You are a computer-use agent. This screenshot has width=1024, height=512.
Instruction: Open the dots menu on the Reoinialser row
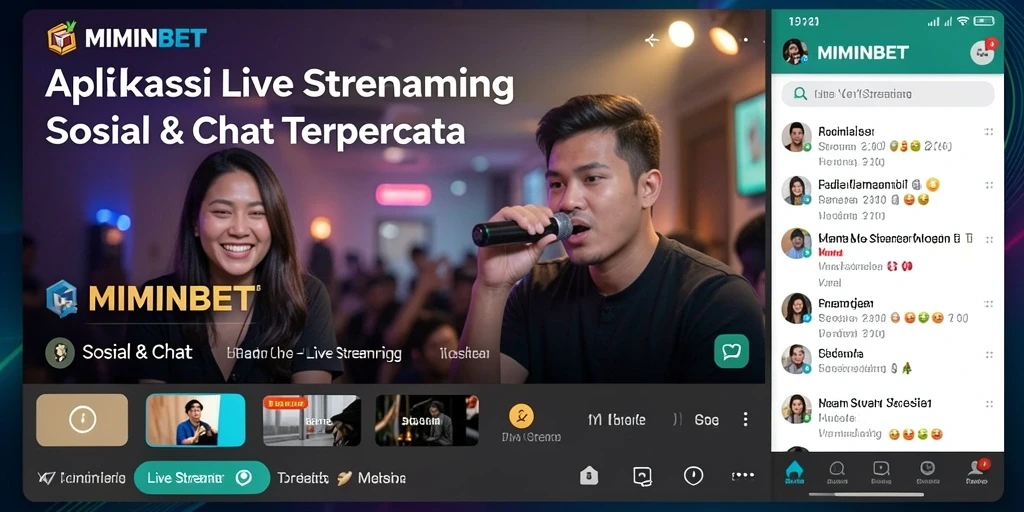coord(989,131)
